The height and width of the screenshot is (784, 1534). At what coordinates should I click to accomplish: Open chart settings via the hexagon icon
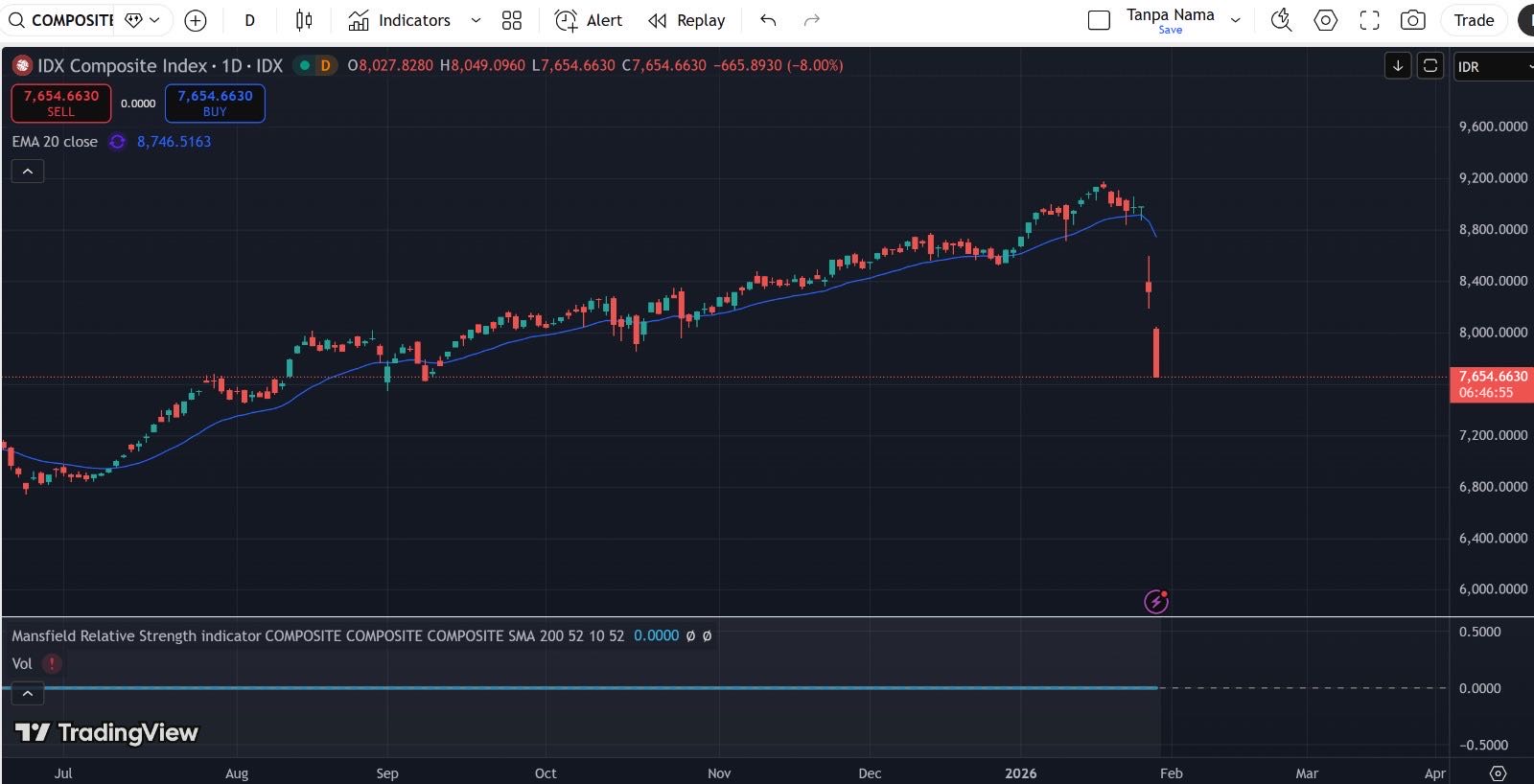click(1325, 20)
